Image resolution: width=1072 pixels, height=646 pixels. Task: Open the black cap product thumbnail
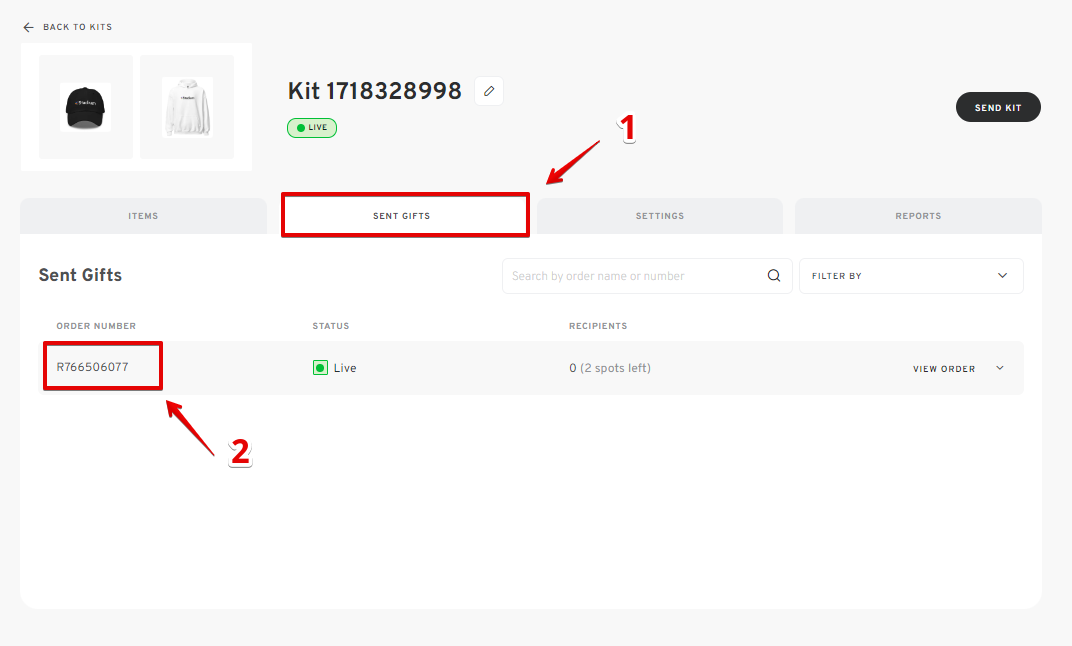[85, 107]
